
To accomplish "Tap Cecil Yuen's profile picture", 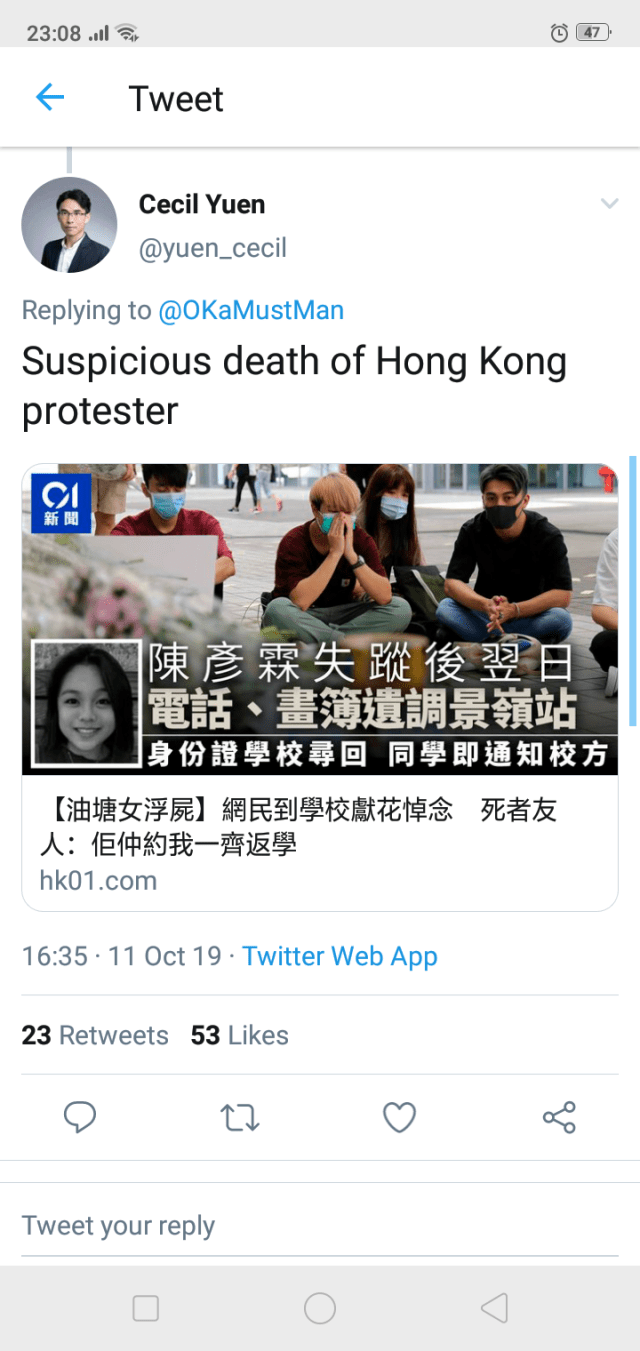I will pyautogui.click(x=69, y=225).
